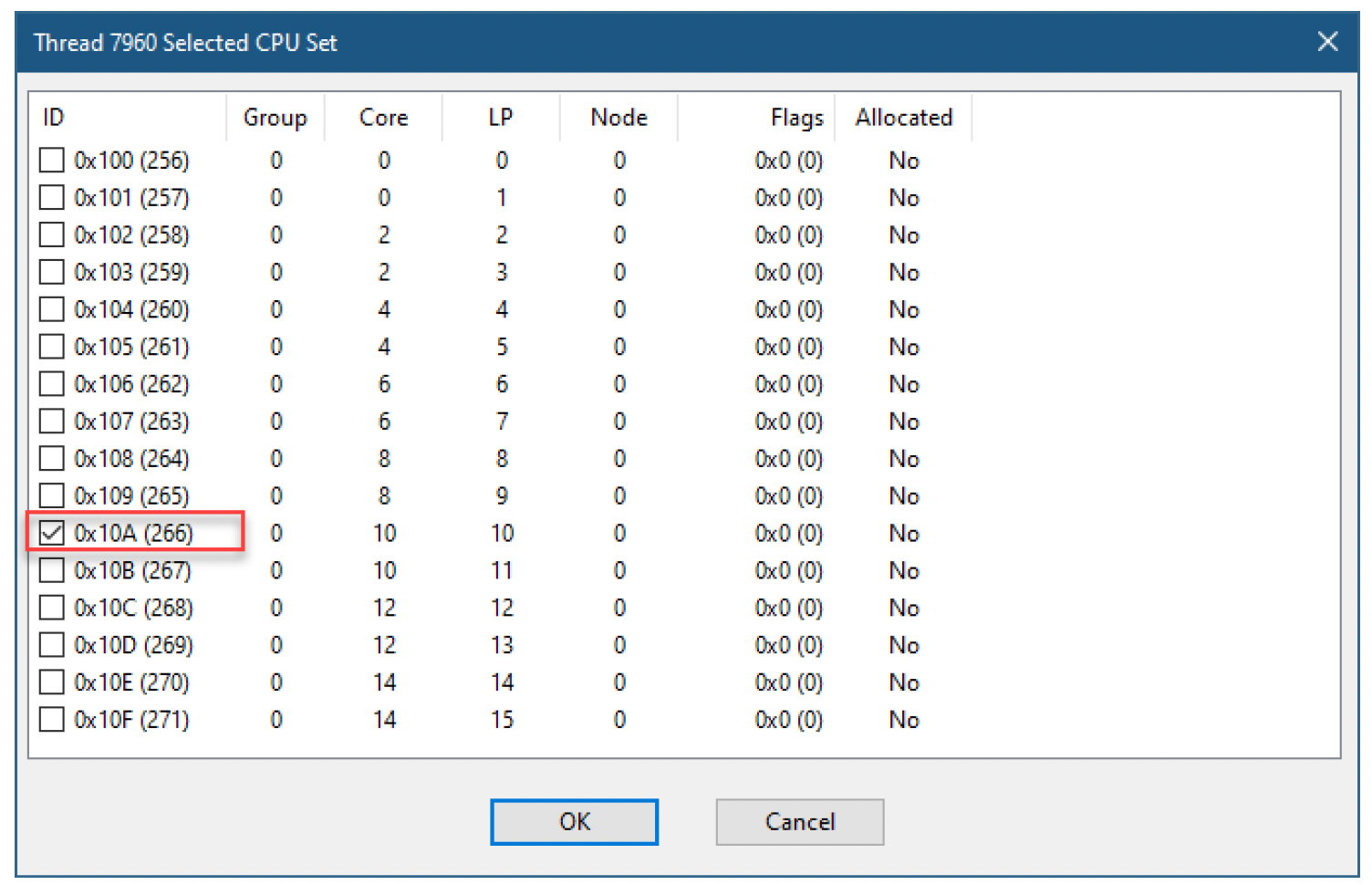The height and width of the screenshot is (885, 1372).
Task: Check the box for CPU set 0x103 (259)
Action: (x=52, y=272)
